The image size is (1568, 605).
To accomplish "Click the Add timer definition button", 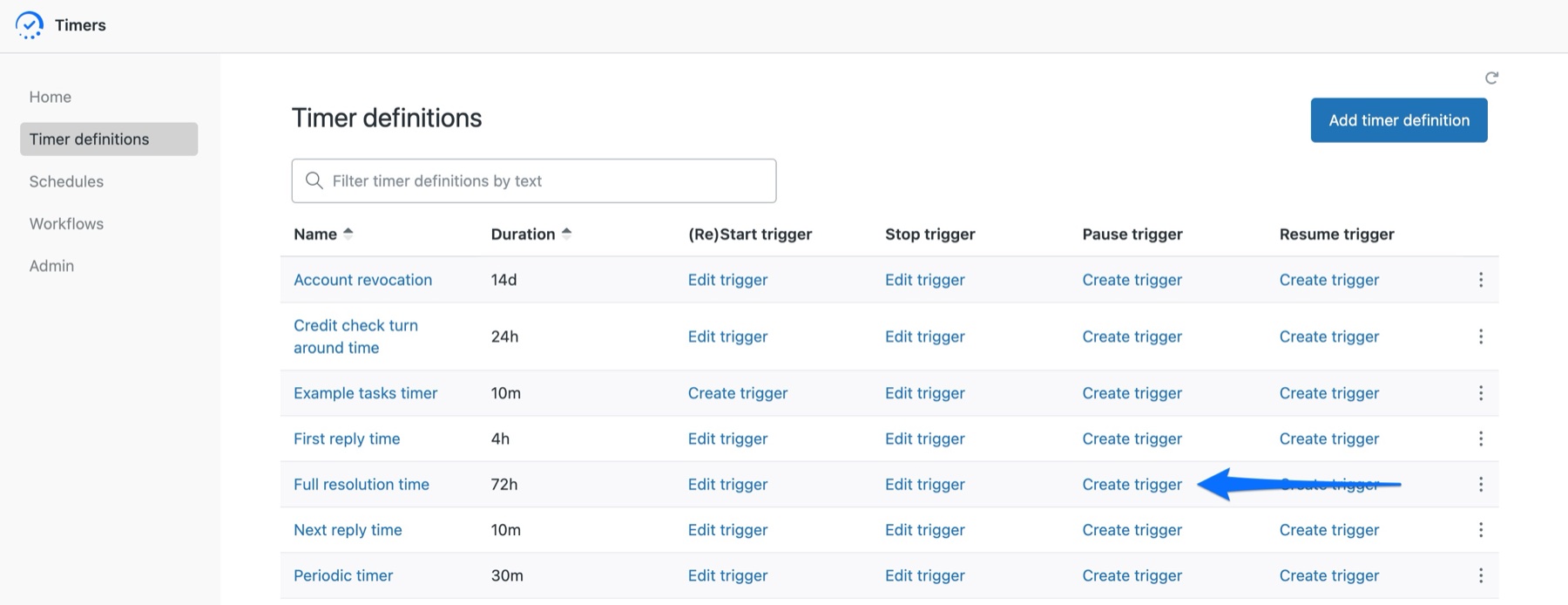I will (x=1399, y=120).
